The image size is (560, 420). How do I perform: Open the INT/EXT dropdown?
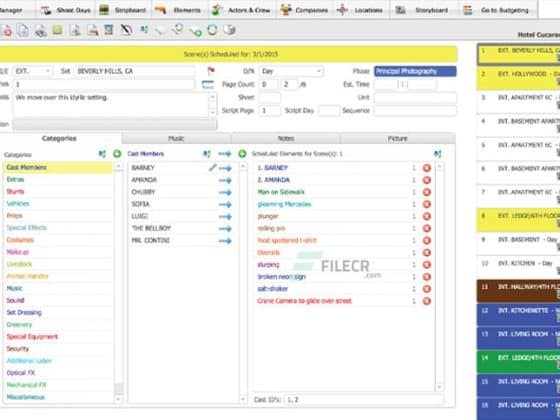pyautogui.click(x=32, y=71)
